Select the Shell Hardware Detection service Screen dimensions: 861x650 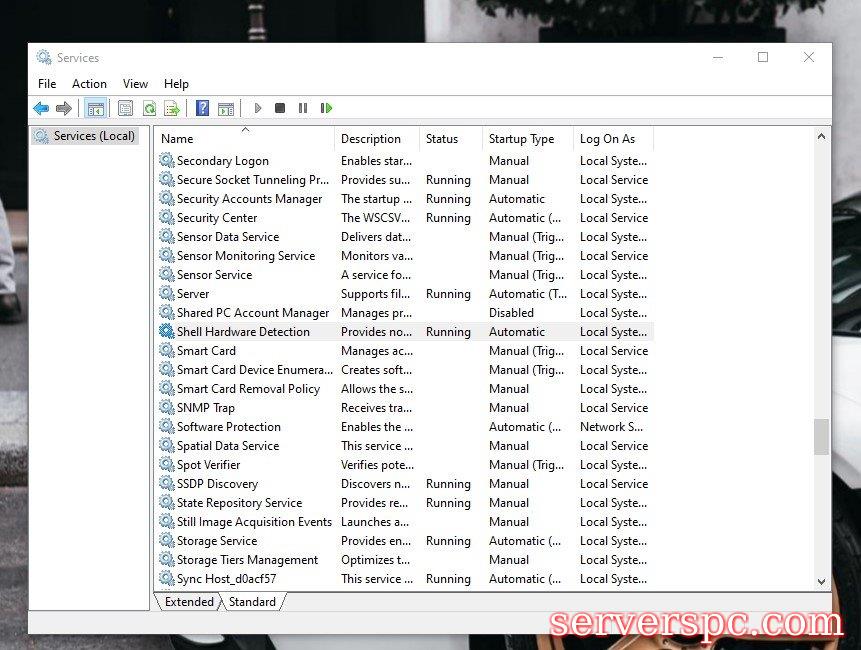tap(243, 332)
